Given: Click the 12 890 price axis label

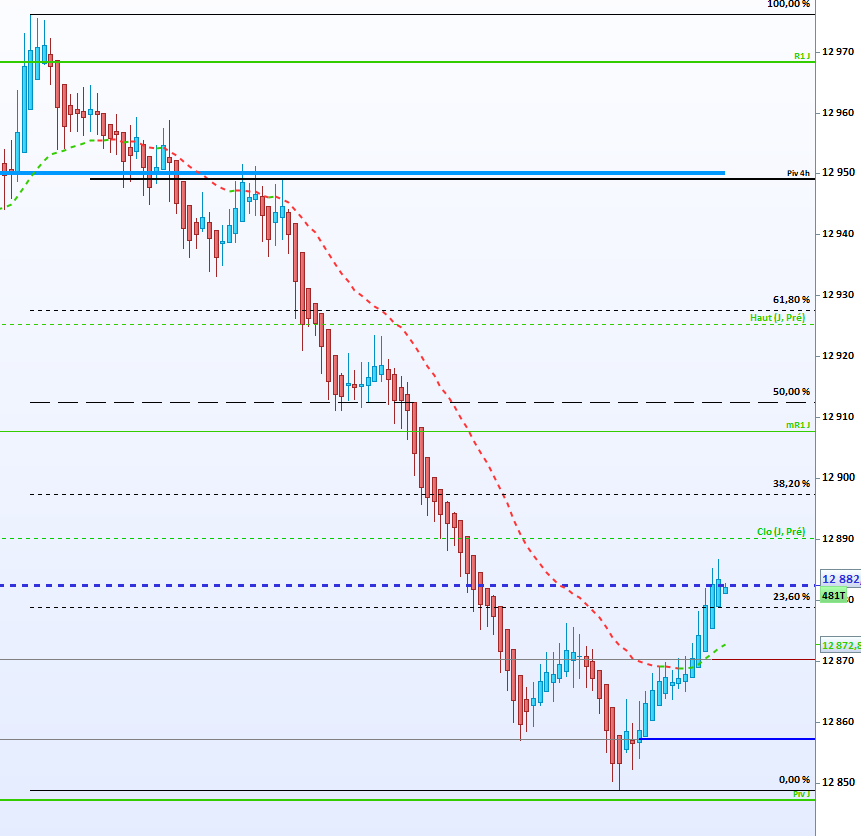Looking at the screenshot, I should pyautogui.click(x=837, y=539).
